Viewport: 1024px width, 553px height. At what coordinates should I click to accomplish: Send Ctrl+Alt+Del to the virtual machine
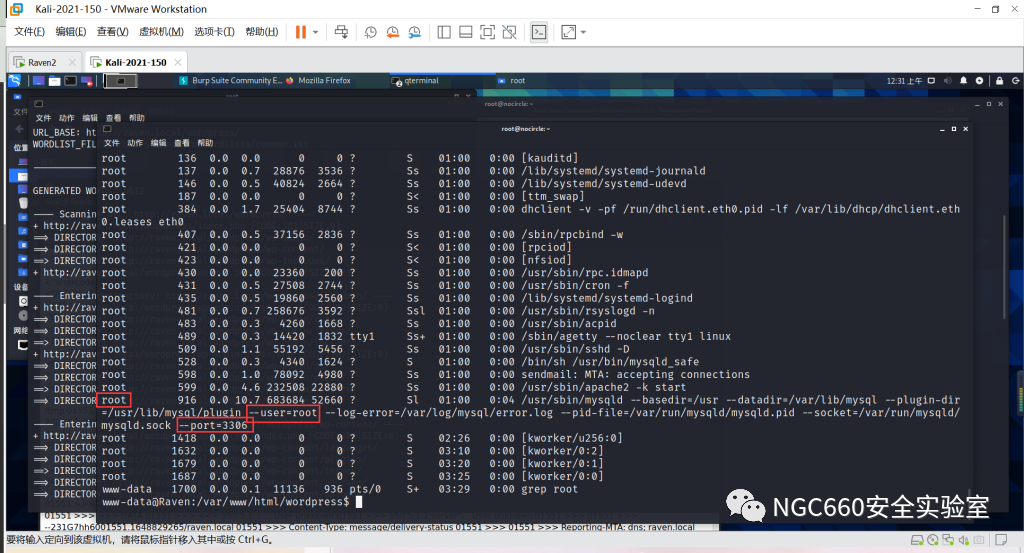coord(341,32)
